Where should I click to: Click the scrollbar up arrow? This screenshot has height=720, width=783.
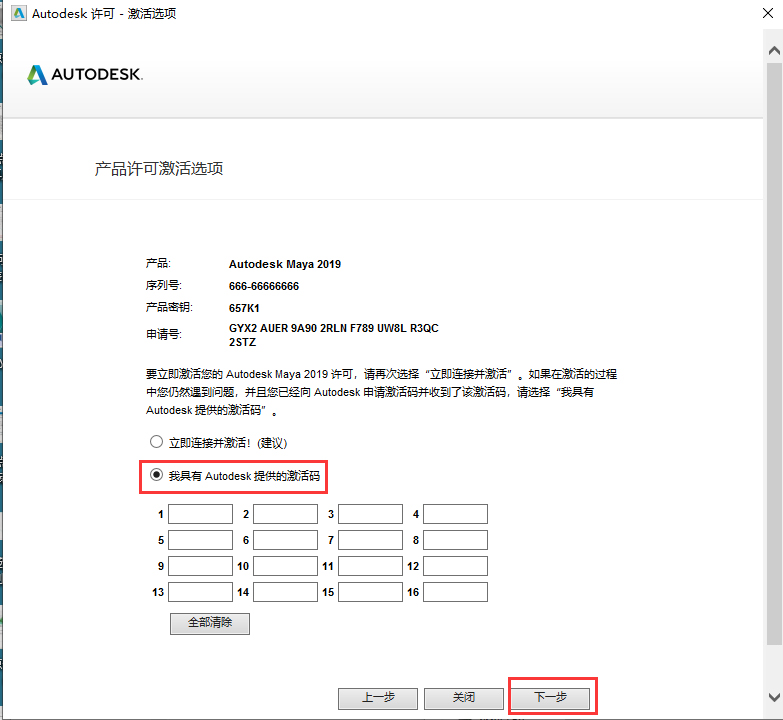click(x=774, y=50)
